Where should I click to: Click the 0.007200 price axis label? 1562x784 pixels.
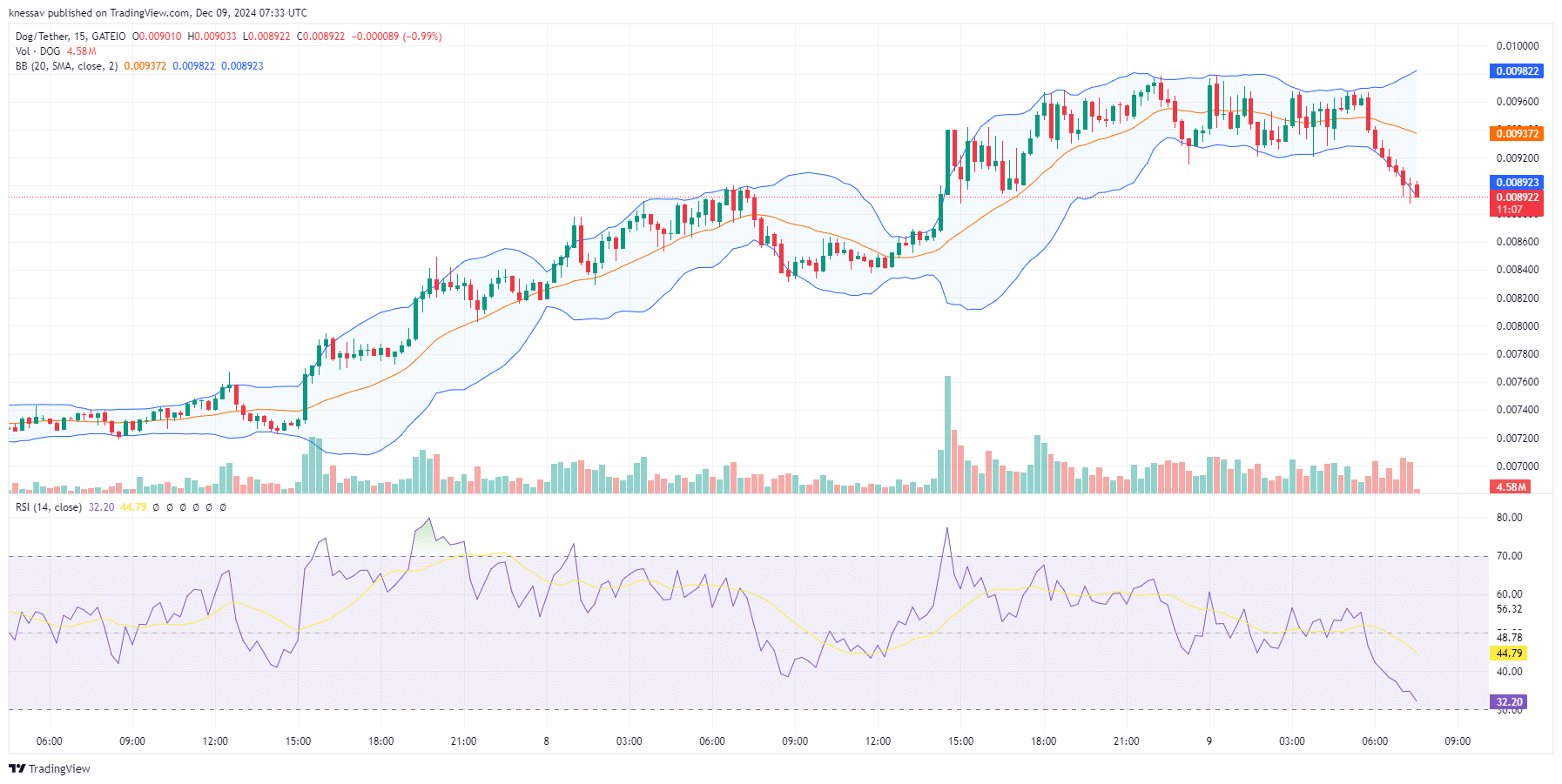tap(1517, 439)
